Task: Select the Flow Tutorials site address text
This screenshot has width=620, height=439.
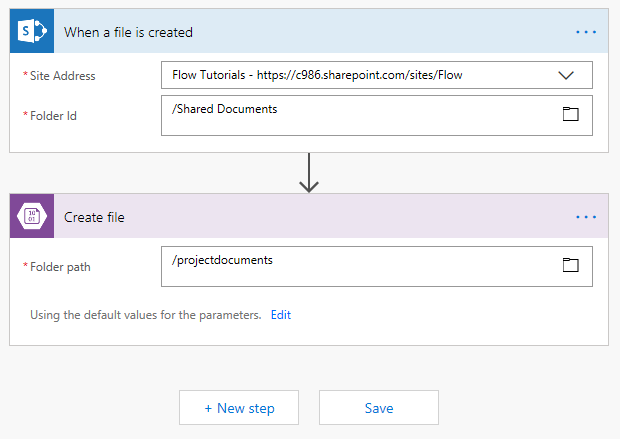Action: pyautogui.click(x=317, y=75)
